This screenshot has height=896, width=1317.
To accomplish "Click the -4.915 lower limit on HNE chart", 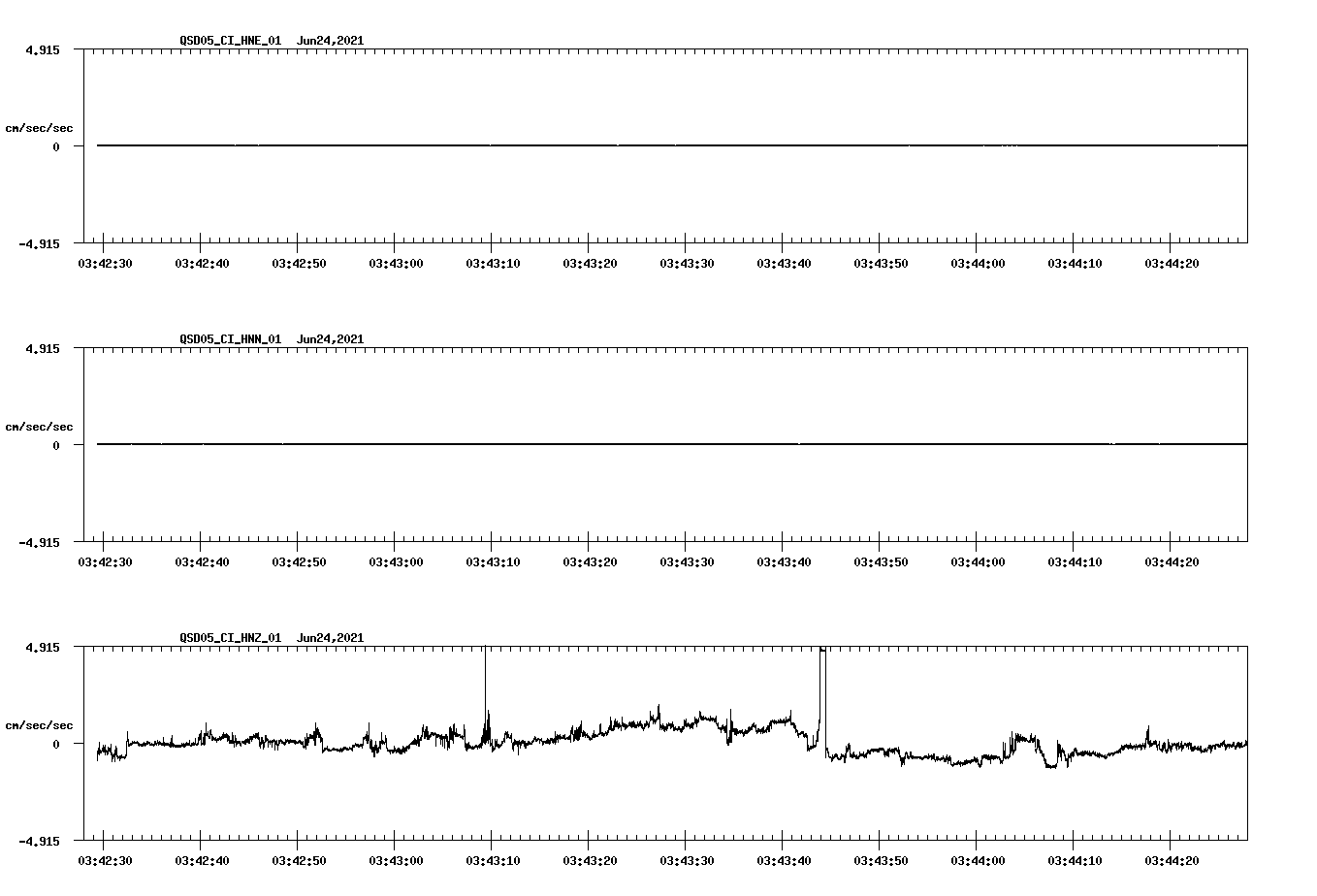I will click(x=42, y=243).
